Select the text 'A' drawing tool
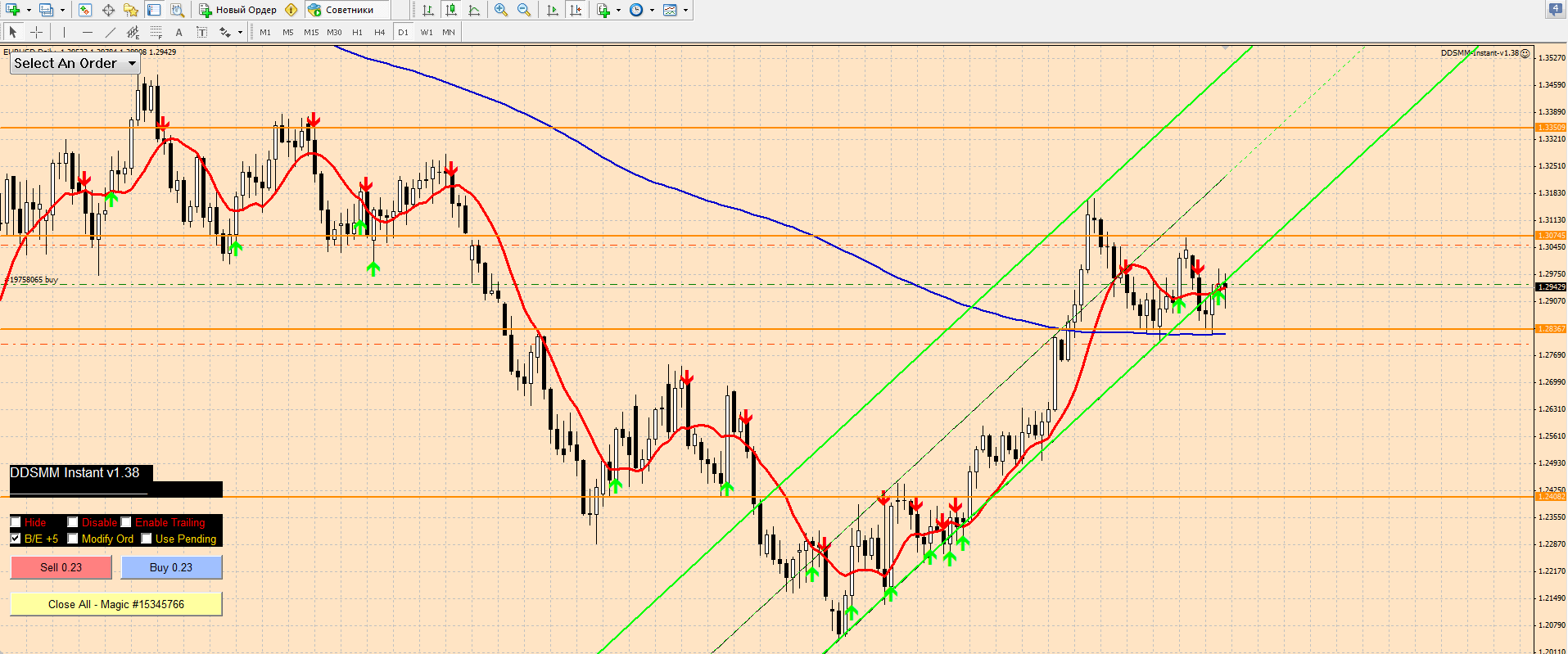 click(x=179, y=32)
